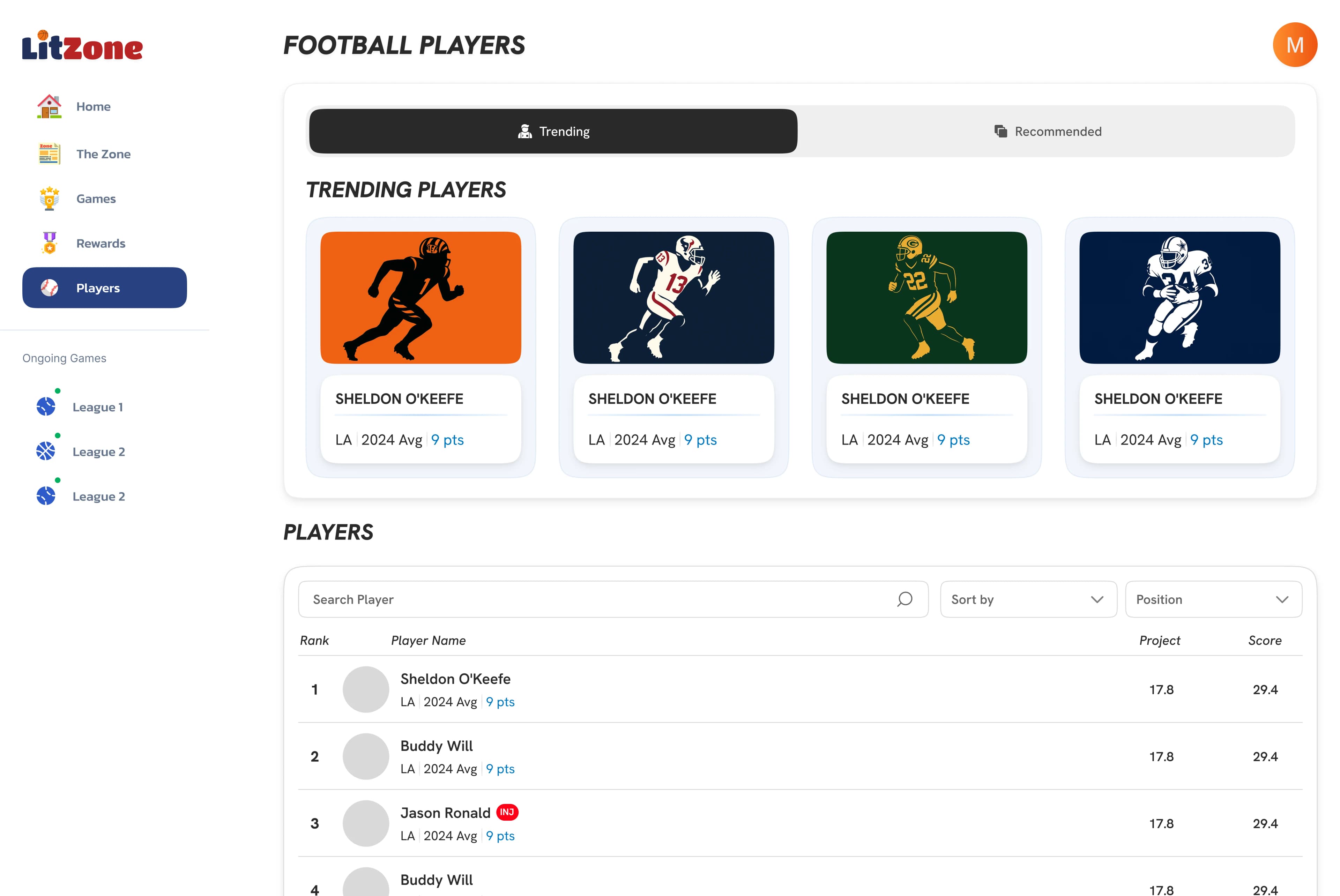Screen dimensions: 1340x896
Task: Switch to the Recommended tab
Action: (x=1047, y=132)
